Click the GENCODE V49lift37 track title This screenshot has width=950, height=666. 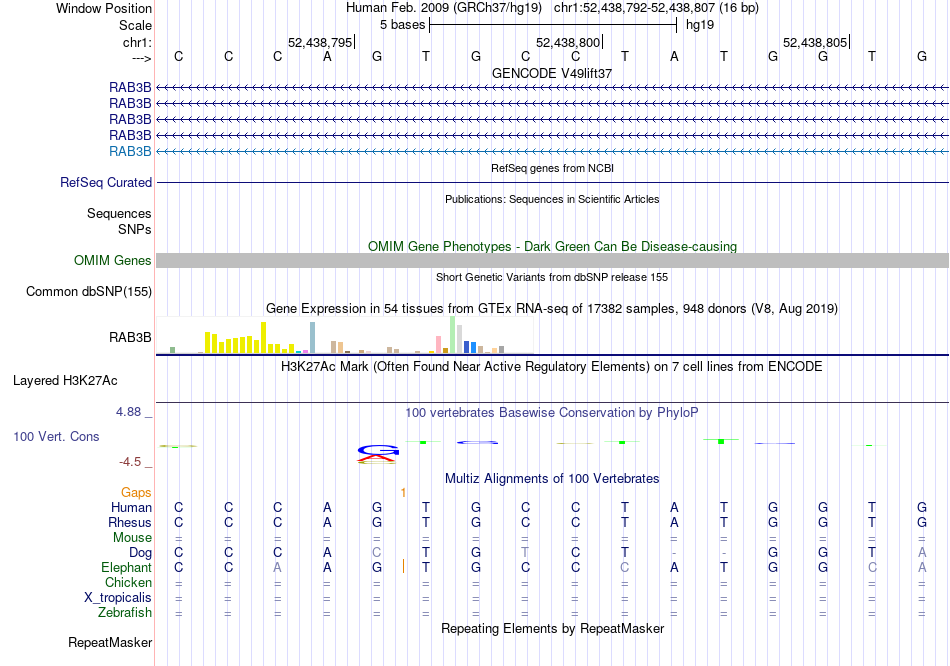[x=552, y=73]
